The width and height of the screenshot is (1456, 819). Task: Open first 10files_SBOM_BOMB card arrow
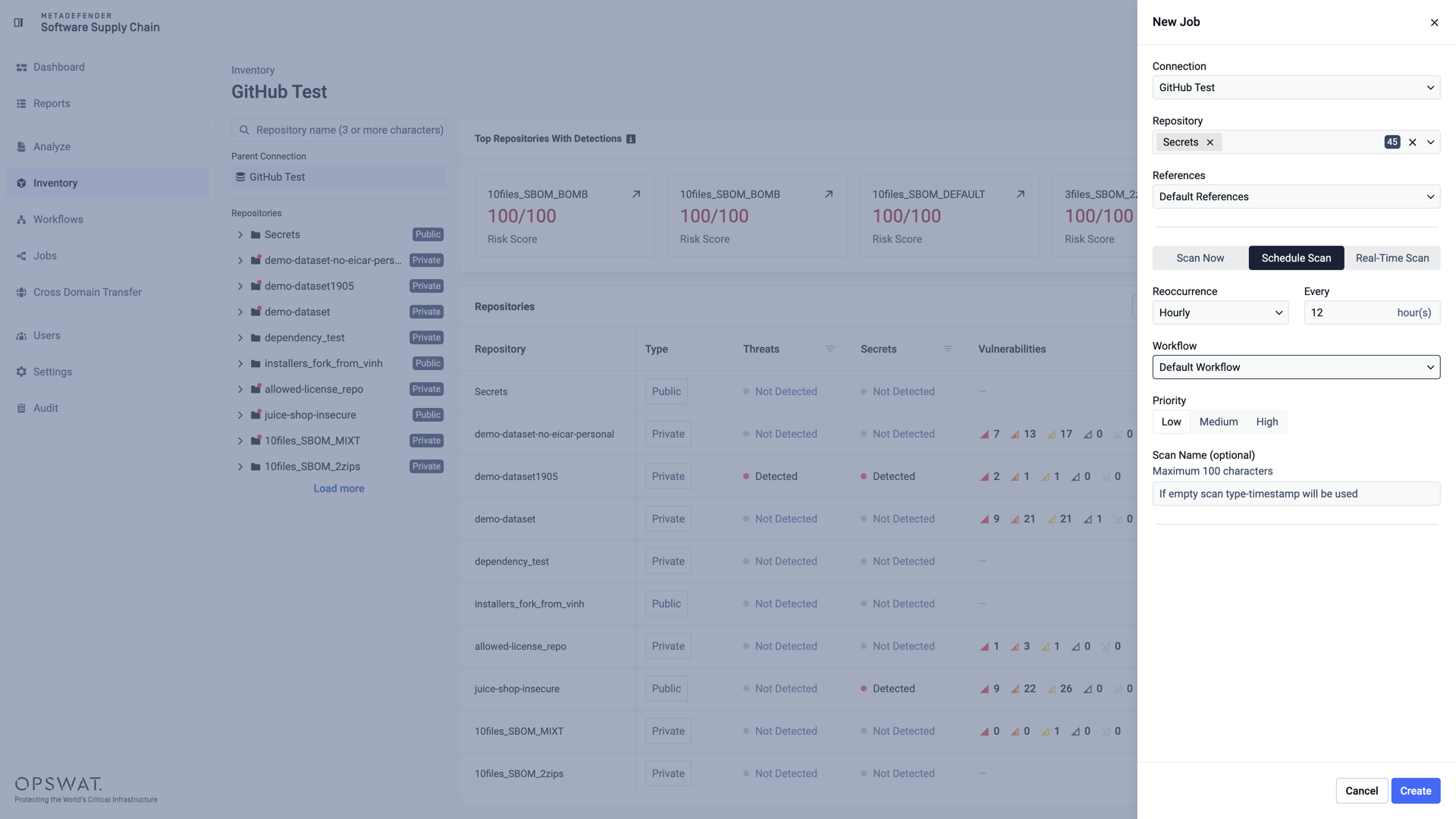coord(636,194)
